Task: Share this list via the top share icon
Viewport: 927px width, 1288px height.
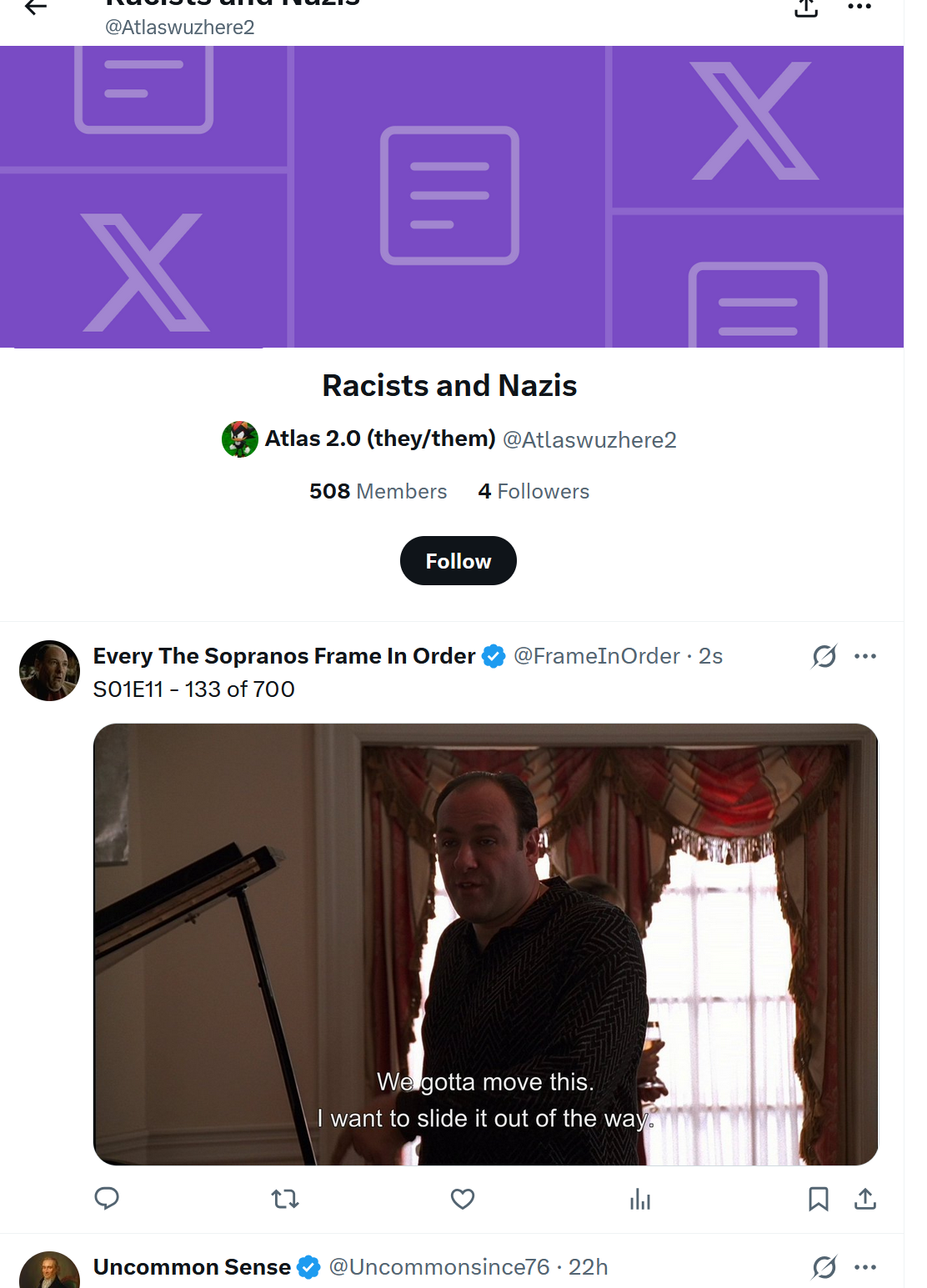Action: pos(805,8)
